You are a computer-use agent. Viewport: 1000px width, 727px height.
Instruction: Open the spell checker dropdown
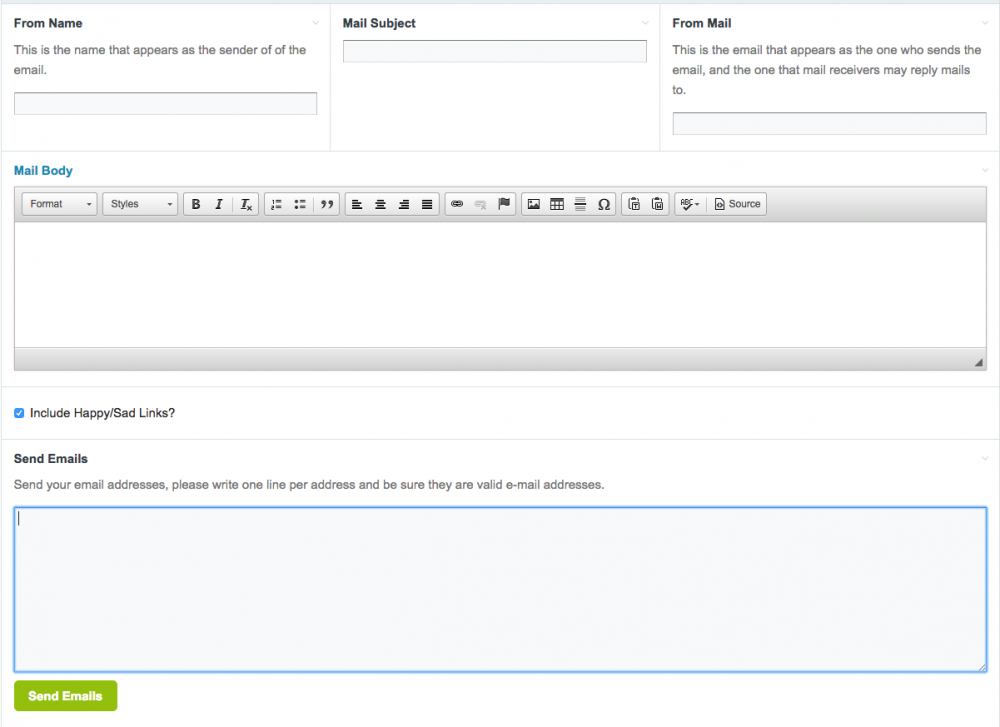[x=689, y=204]
